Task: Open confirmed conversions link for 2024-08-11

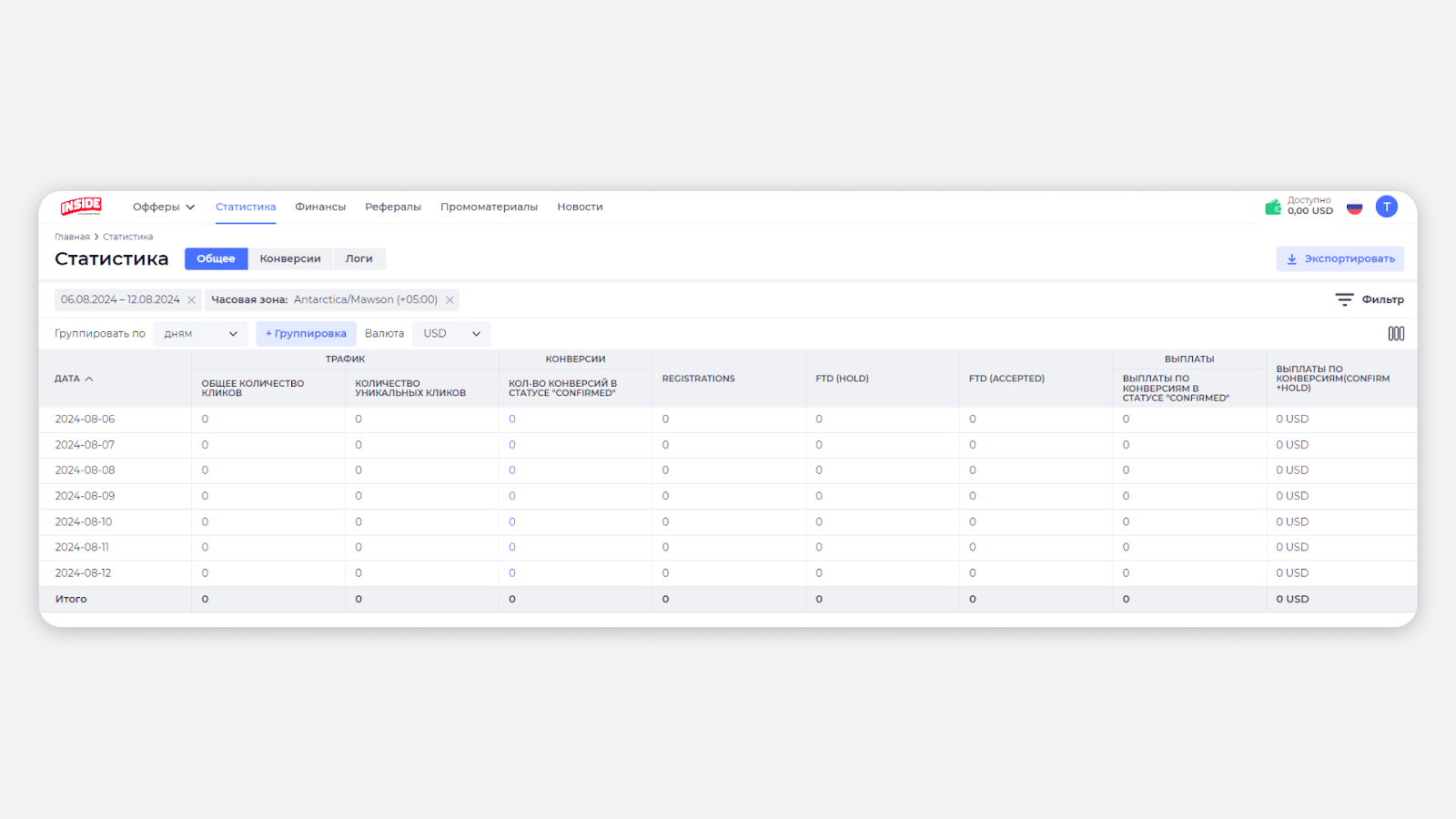Action: [512, 548]
